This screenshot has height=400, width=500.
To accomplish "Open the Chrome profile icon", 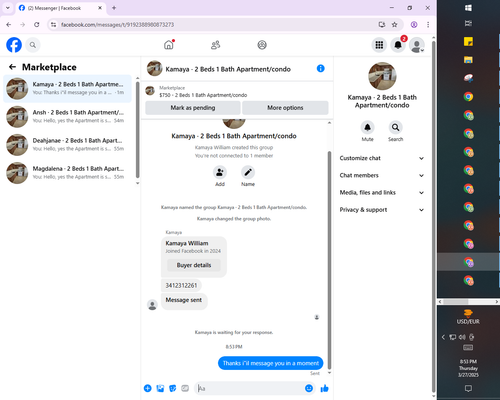I will pos(414,25).
